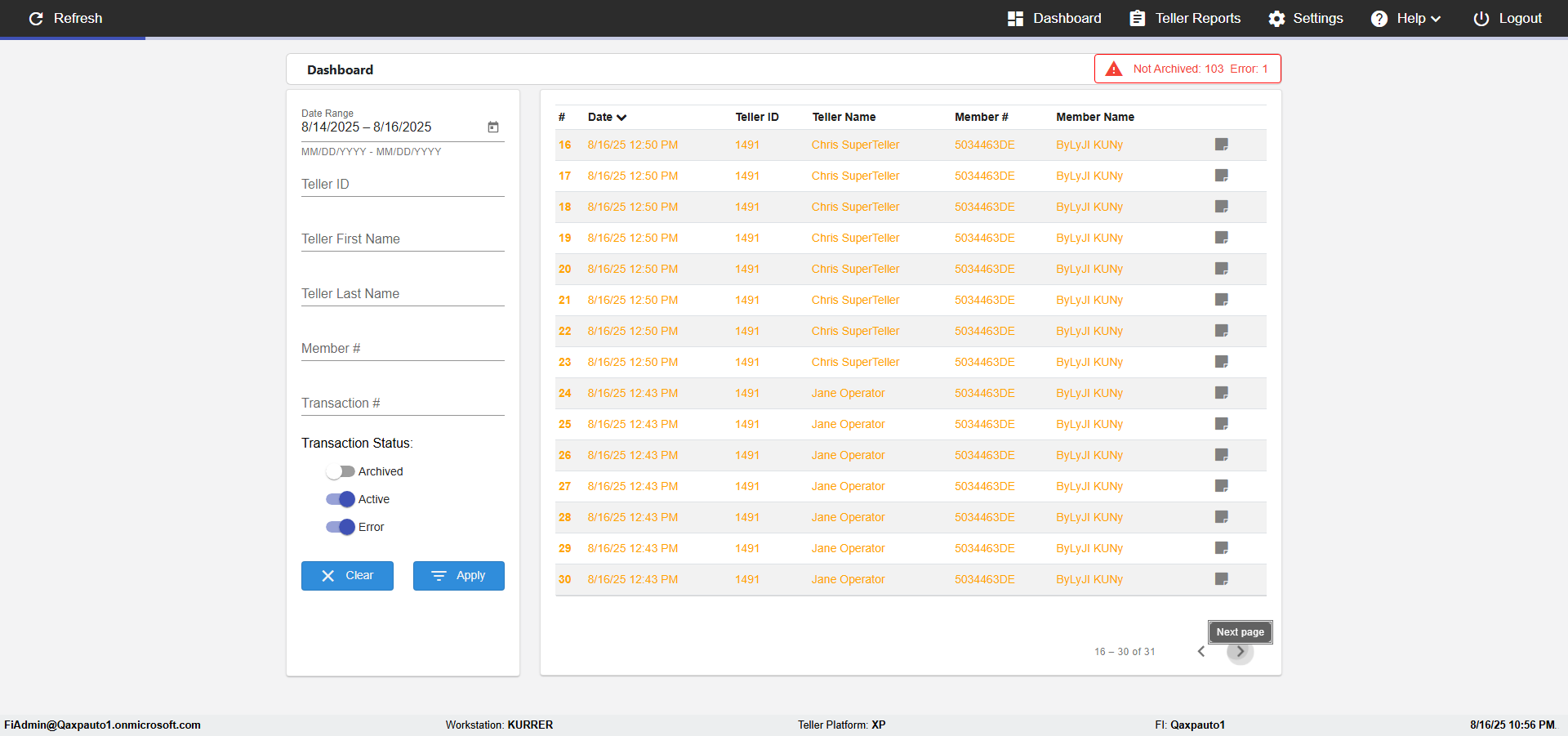The width and height of the screenshot is (1568, 736).
Task: Open the Not Archived 103 Error alert
Action: coord(1187,69)
